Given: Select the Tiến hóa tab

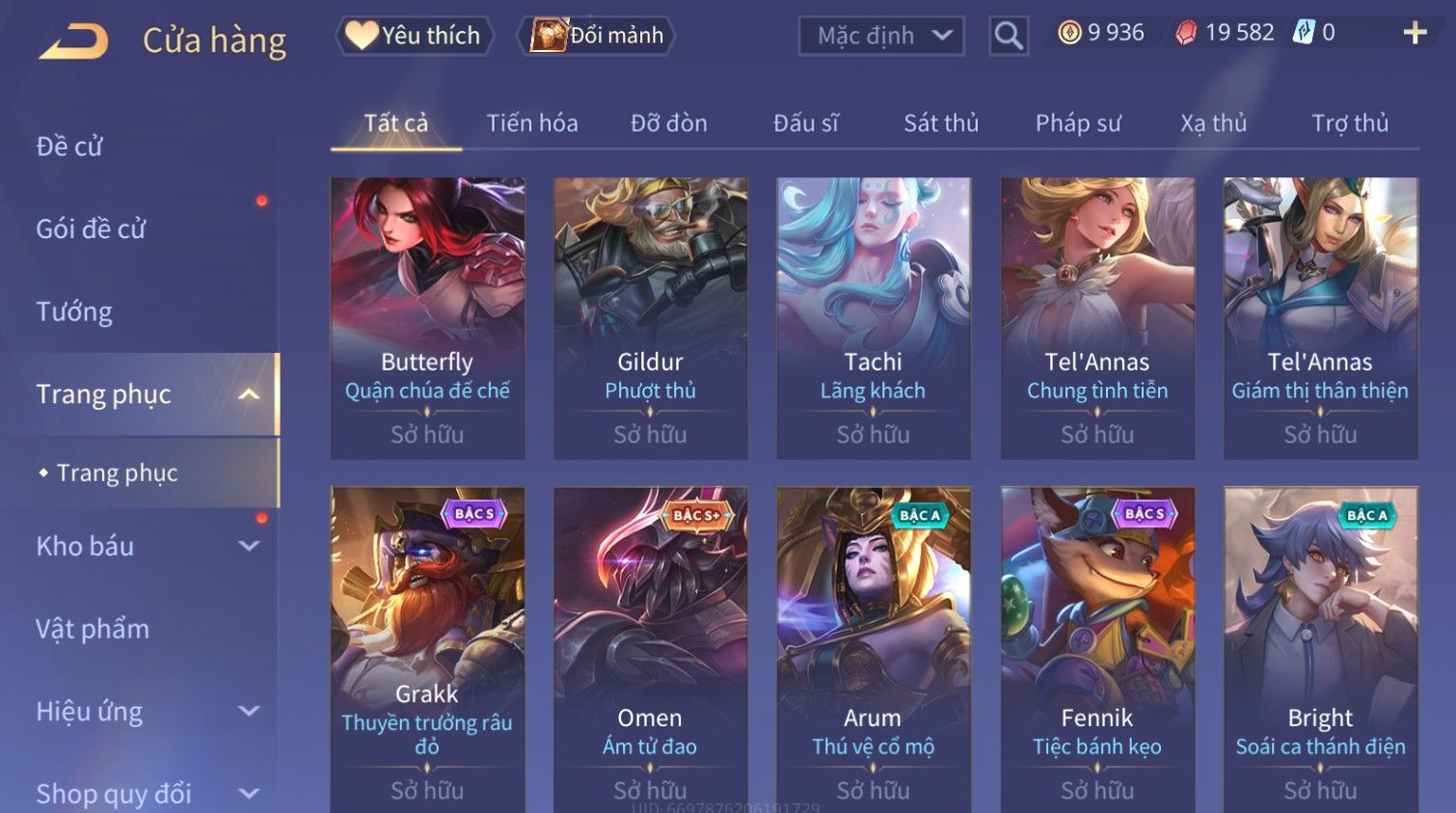Looking at the screenshot, I should coord(532,123).
